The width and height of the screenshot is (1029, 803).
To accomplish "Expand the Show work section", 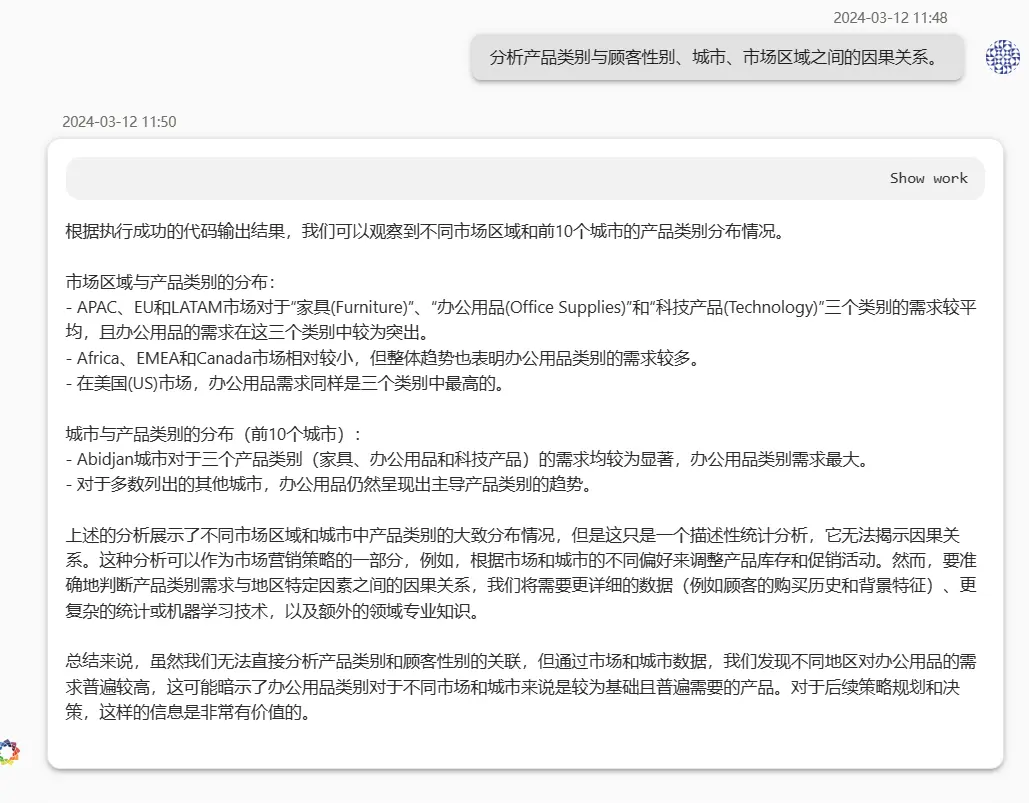I will point(928,178).
